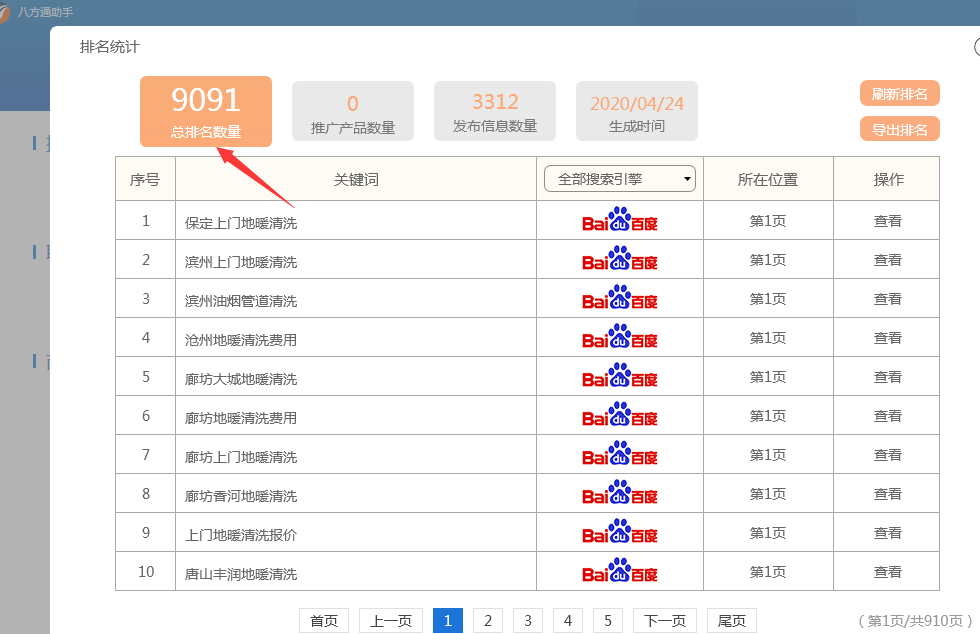Click keyword 廊坊上门地暖清洗

[241, 457]
